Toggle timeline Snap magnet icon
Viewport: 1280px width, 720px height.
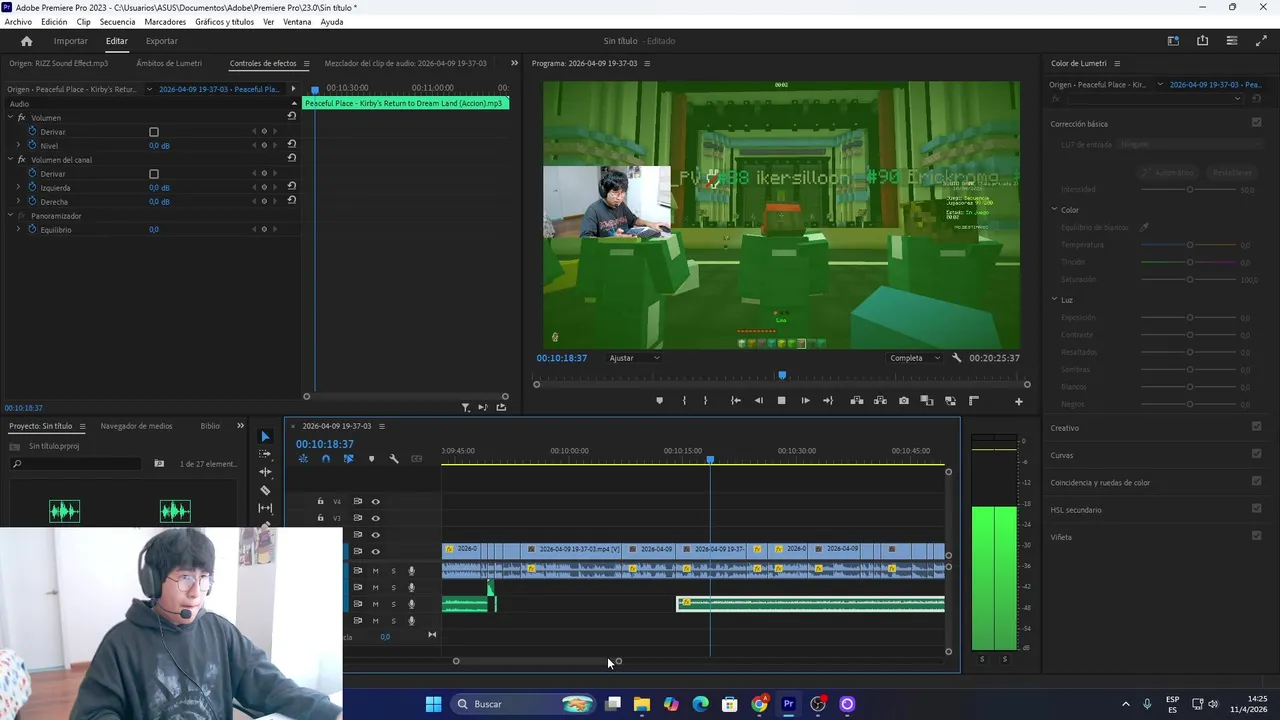pyautogui.click(x=326, y=459)
